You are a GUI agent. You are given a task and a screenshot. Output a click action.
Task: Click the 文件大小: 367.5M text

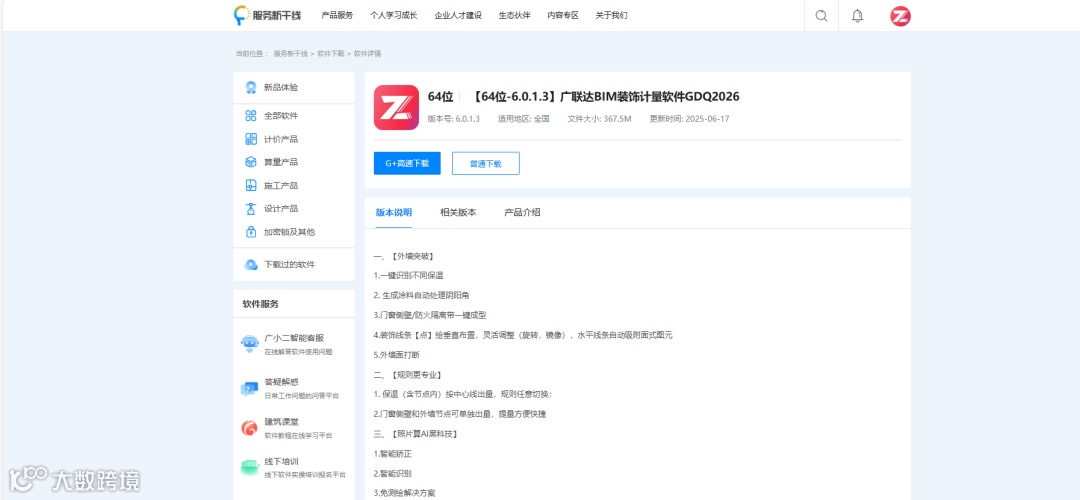(x=599, y=118)
